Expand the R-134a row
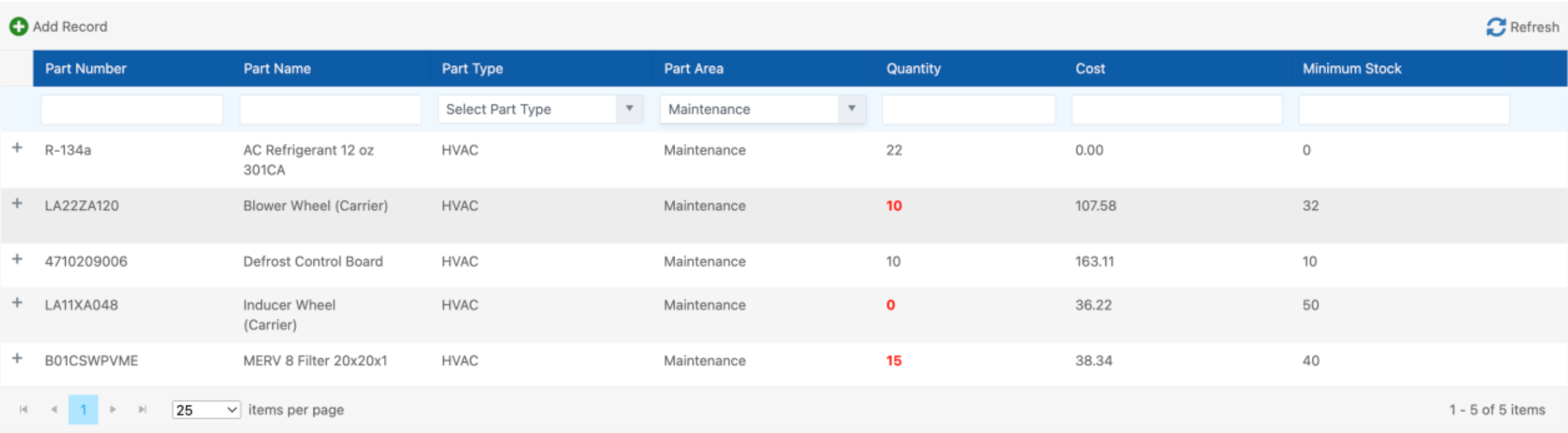Screen dimensions: 1568x433 tap(18, 148)
